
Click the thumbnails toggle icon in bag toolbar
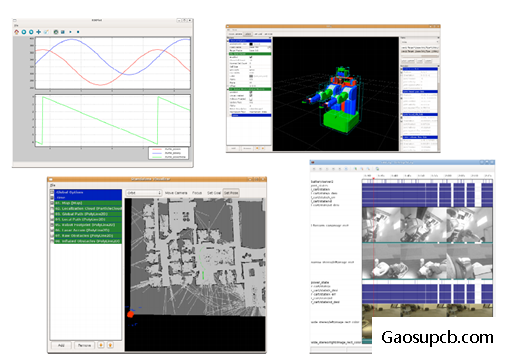click(377, 169)
